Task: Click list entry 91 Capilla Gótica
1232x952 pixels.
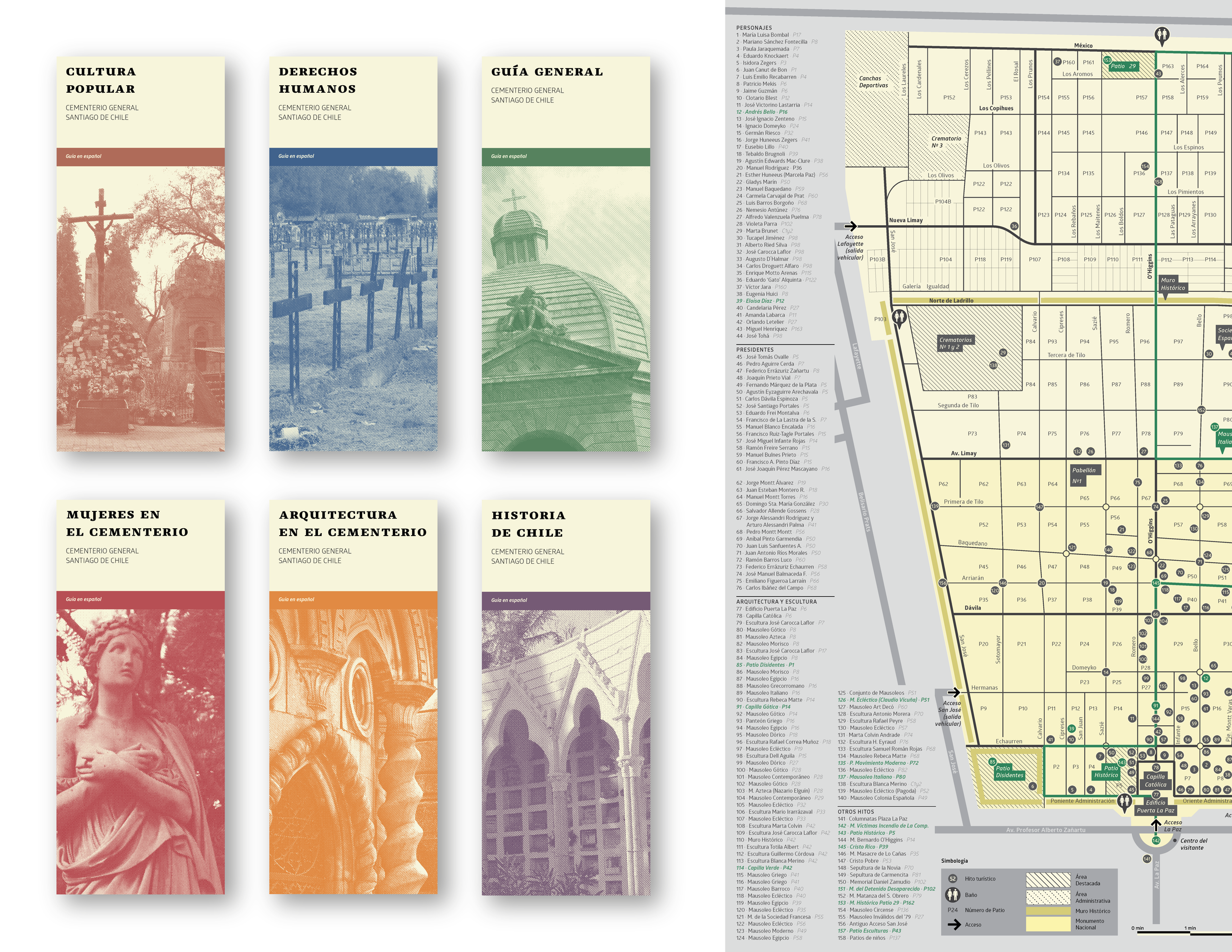Action: pos(763,707)
